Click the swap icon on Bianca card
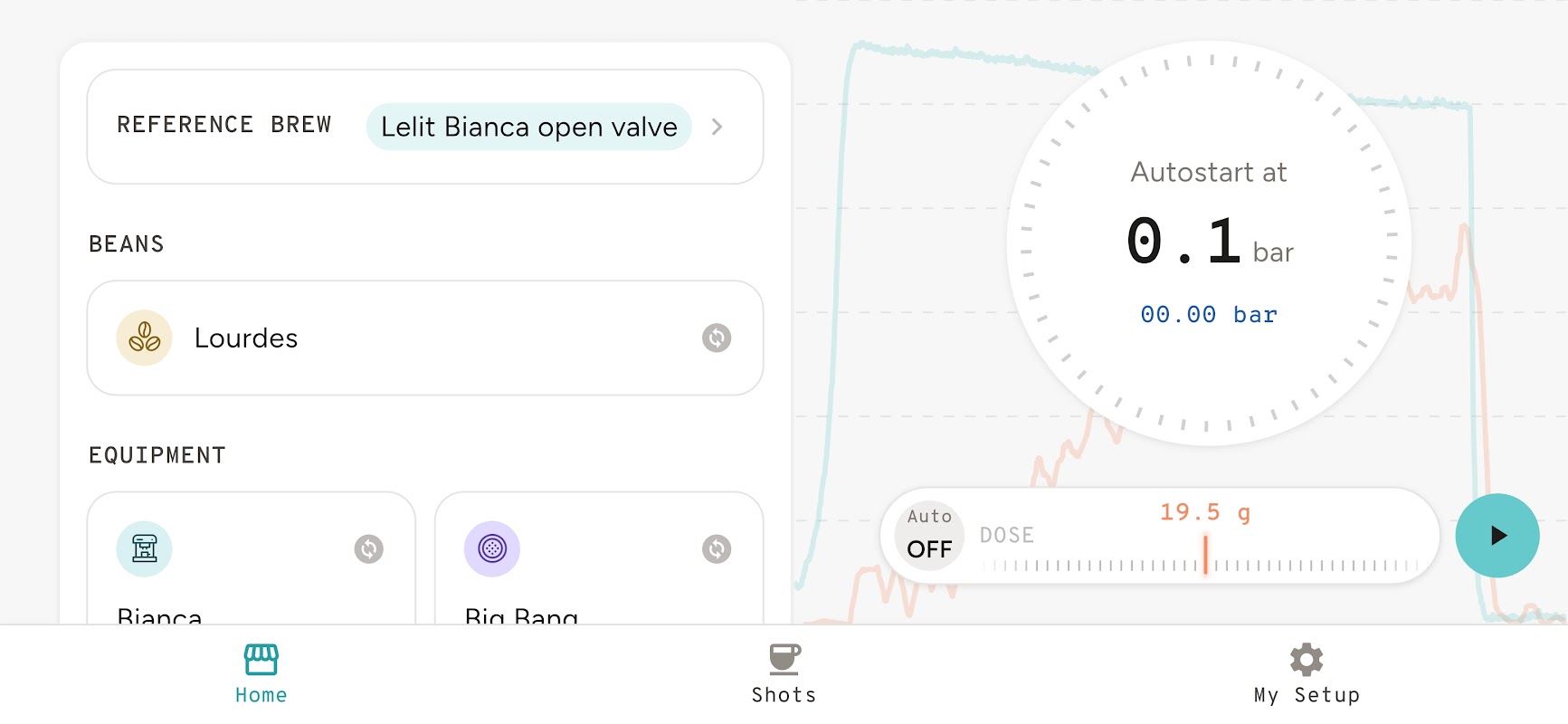Screen dimensions: 1568x724 coord(368,548)
